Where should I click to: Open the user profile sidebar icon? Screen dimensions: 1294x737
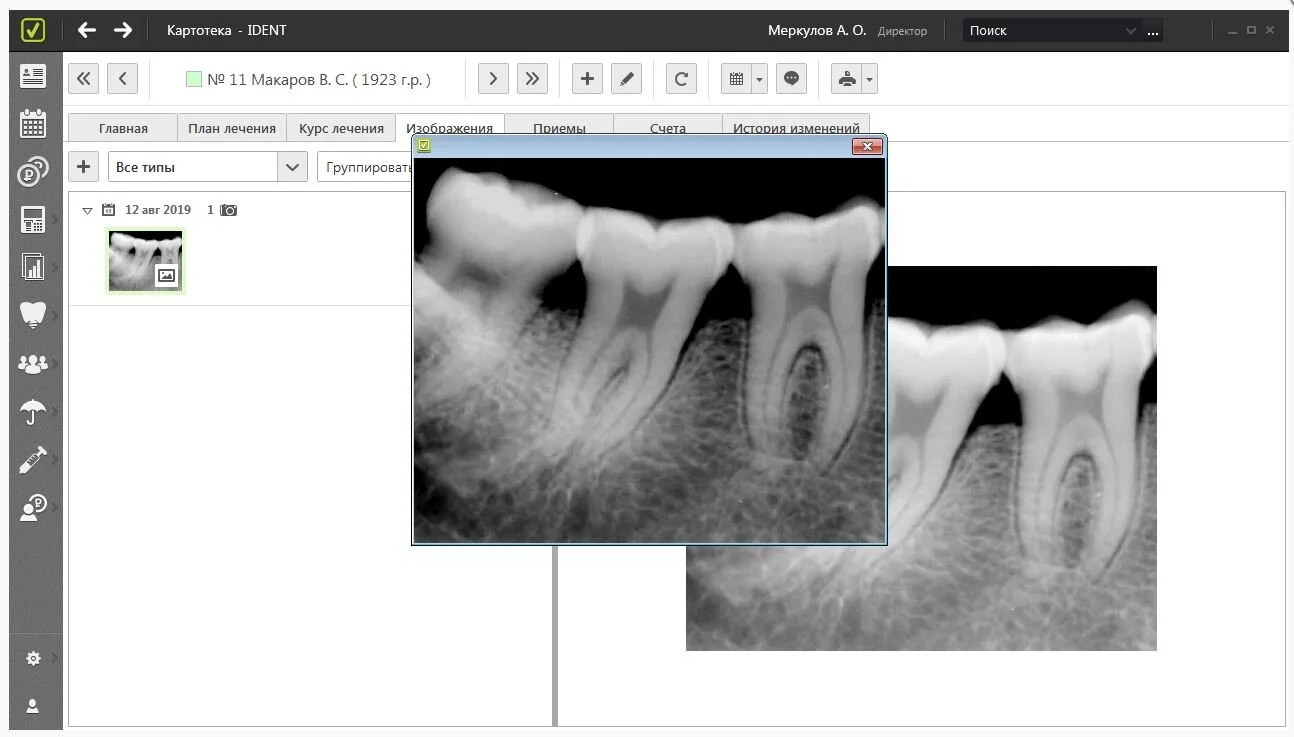coord(33,706)
